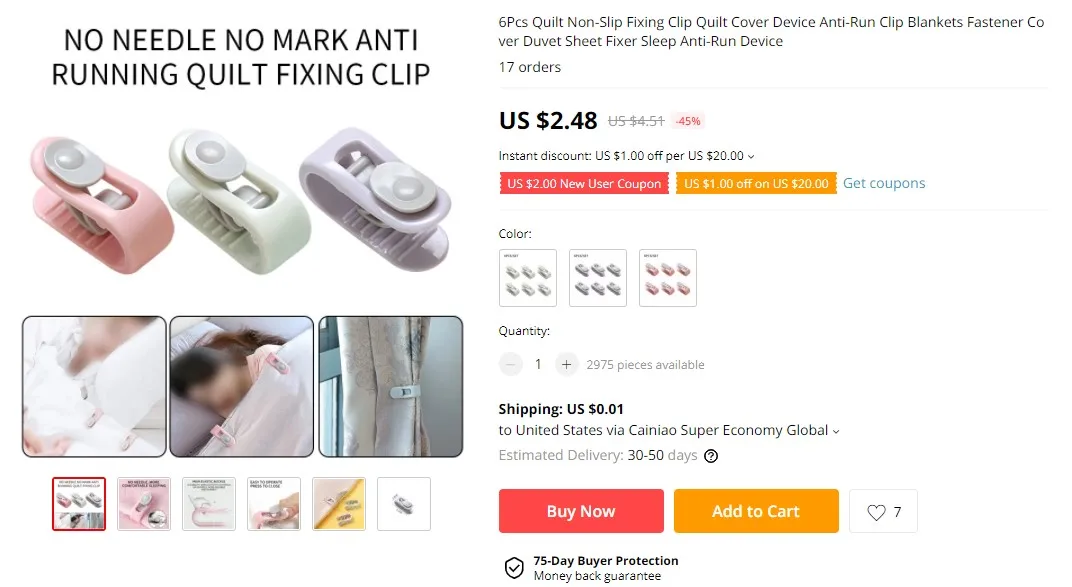
Task: Select the gray clips color option
Action: (x=598, y=278)
